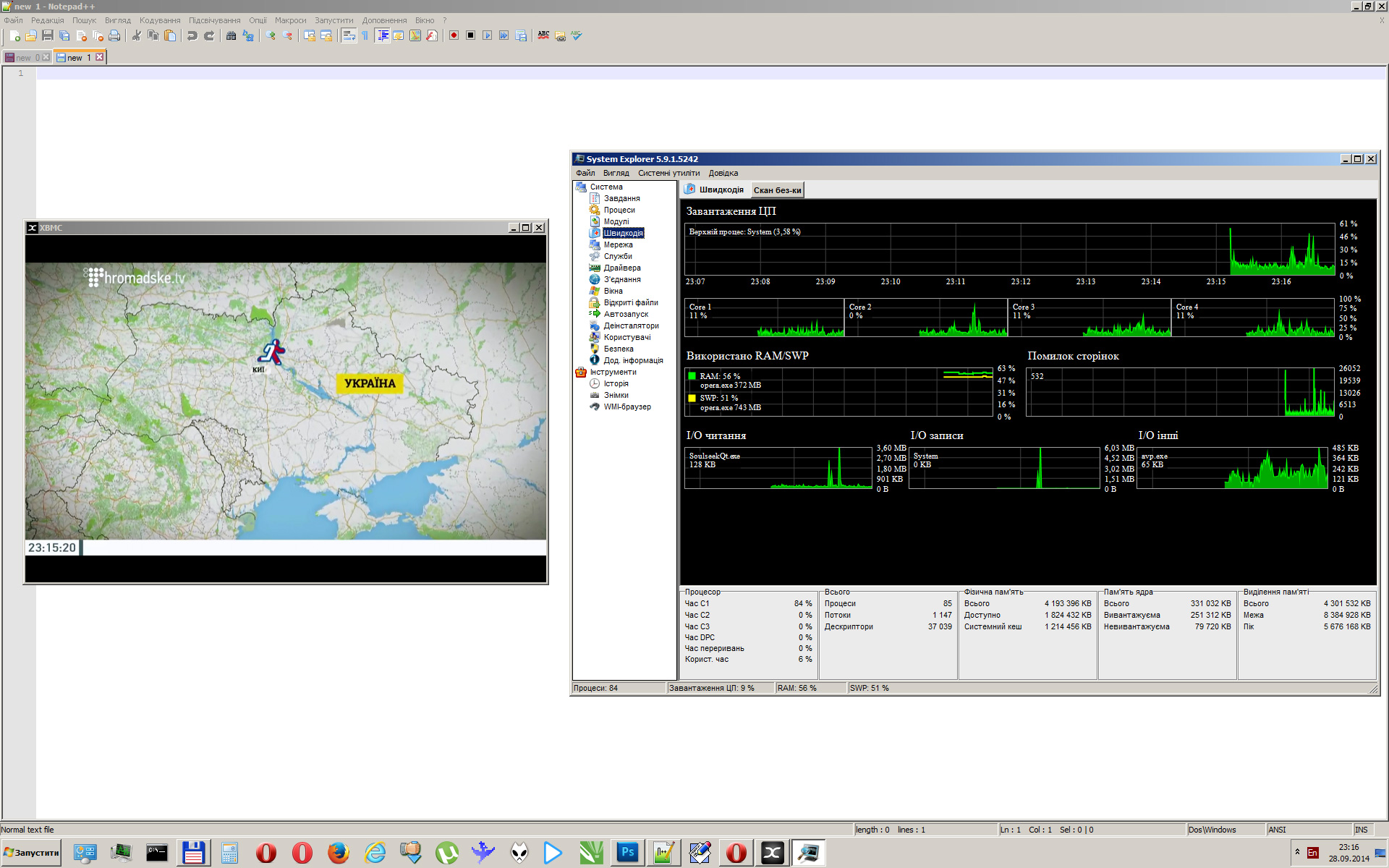The height and width of the screenshot is (868, 1389).
Task: Toggle show all characters pilcrow button
Action: 365,35
